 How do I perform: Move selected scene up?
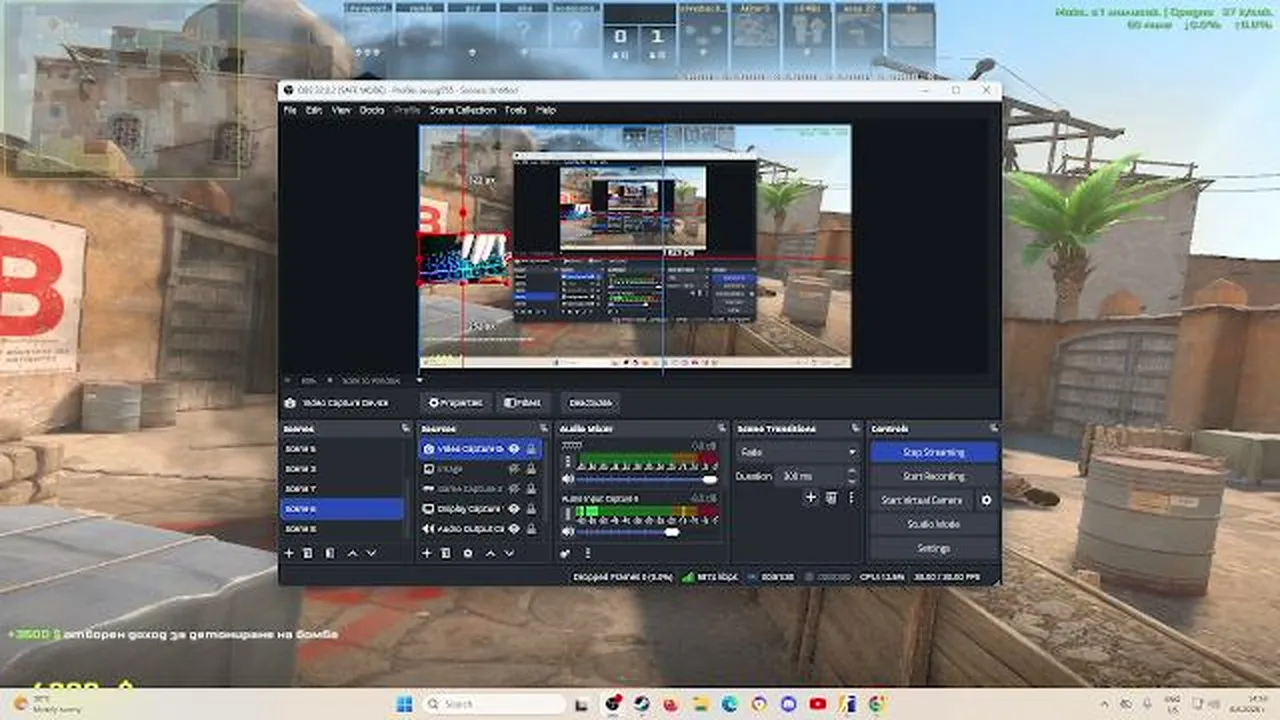tap(351, 553)
